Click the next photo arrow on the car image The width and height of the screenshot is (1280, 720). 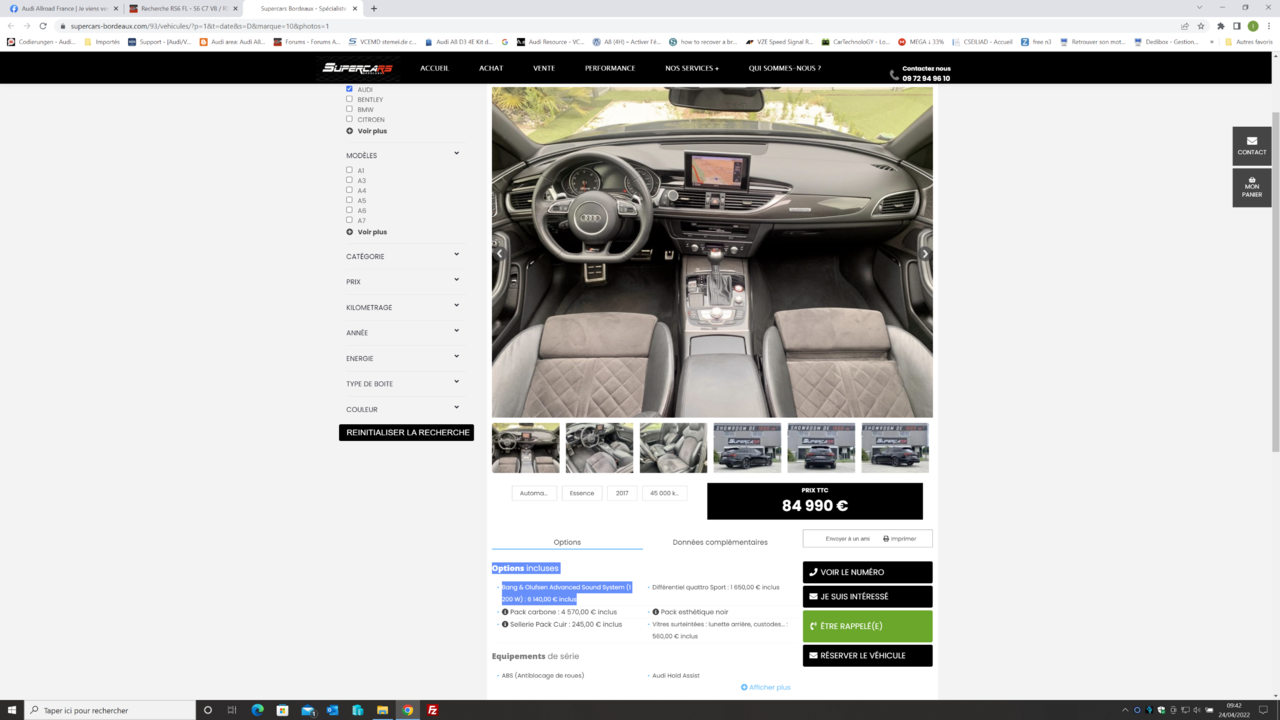[x=925, y=254]
